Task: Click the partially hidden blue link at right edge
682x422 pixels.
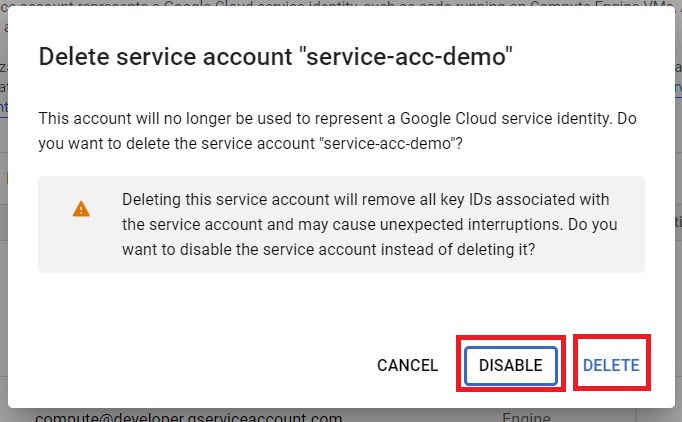Action: click(x=679, y=87)
